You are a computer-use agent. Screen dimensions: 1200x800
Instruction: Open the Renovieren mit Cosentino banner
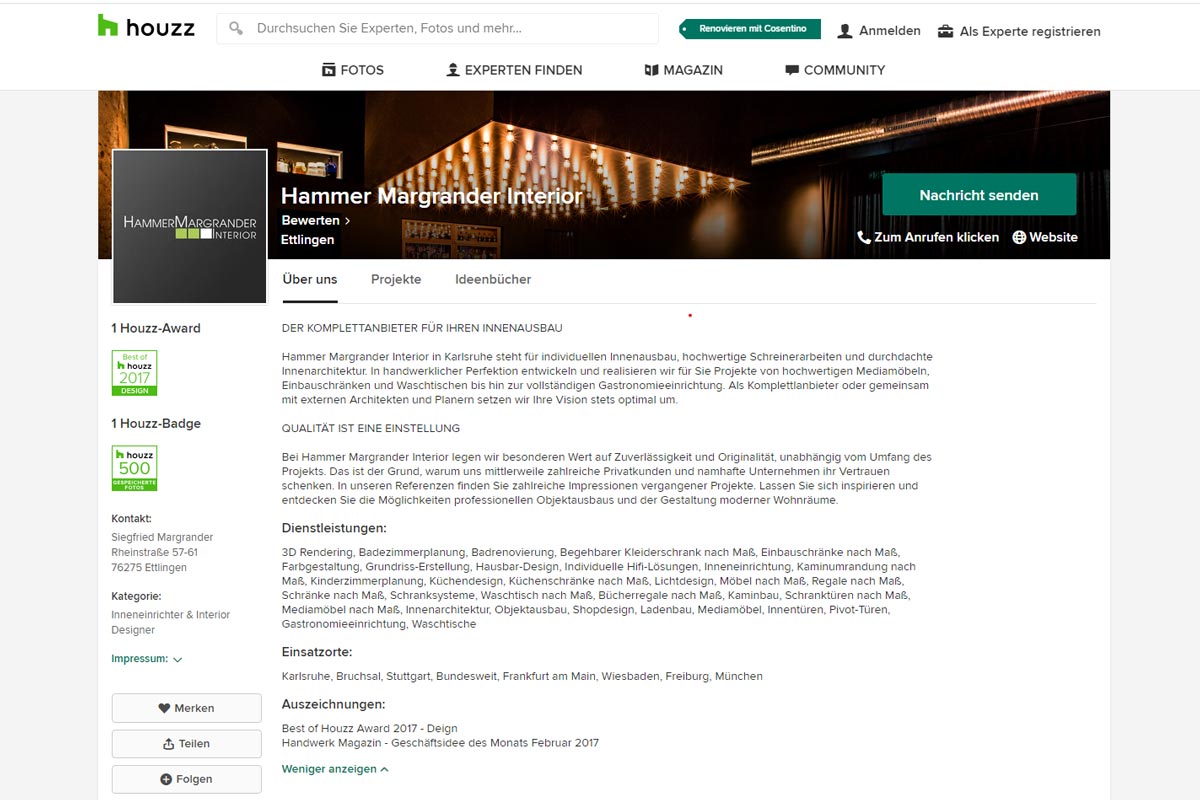pos(750,29)
